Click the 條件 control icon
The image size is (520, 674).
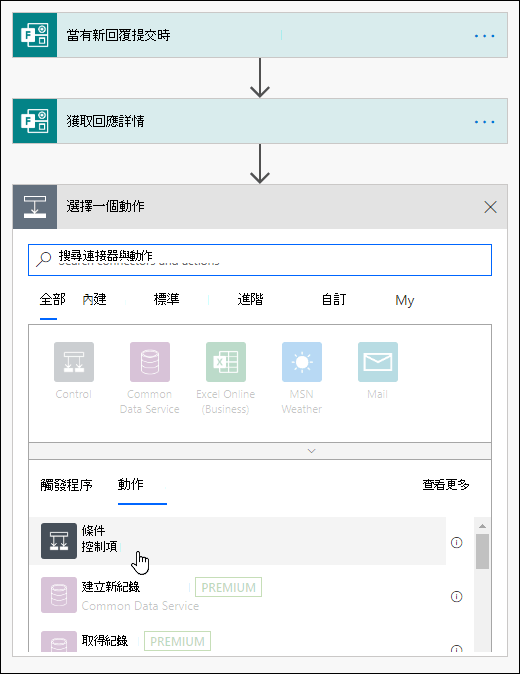[x=59, y=541]
